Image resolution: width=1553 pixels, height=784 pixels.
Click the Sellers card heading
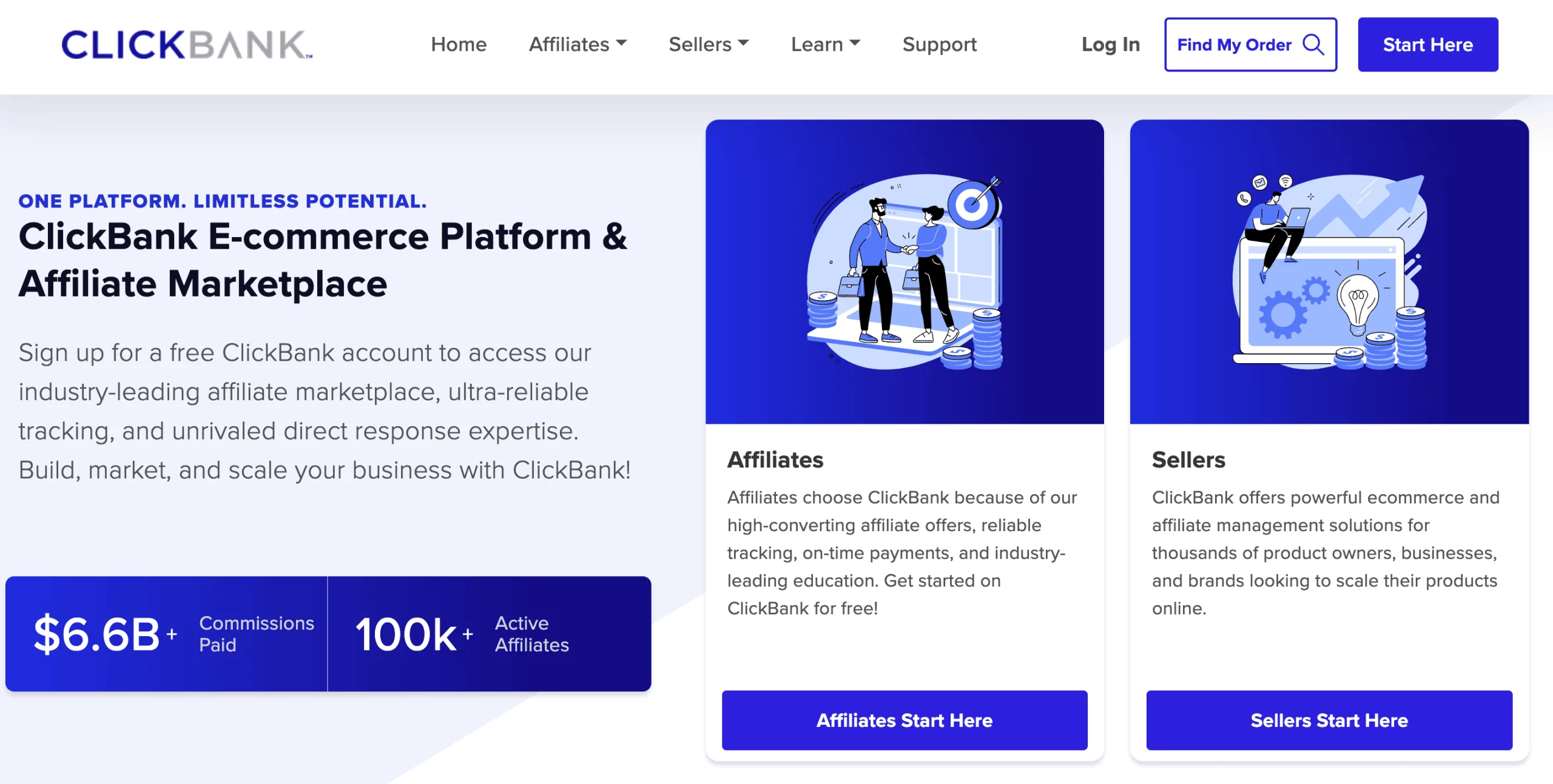1188,460
